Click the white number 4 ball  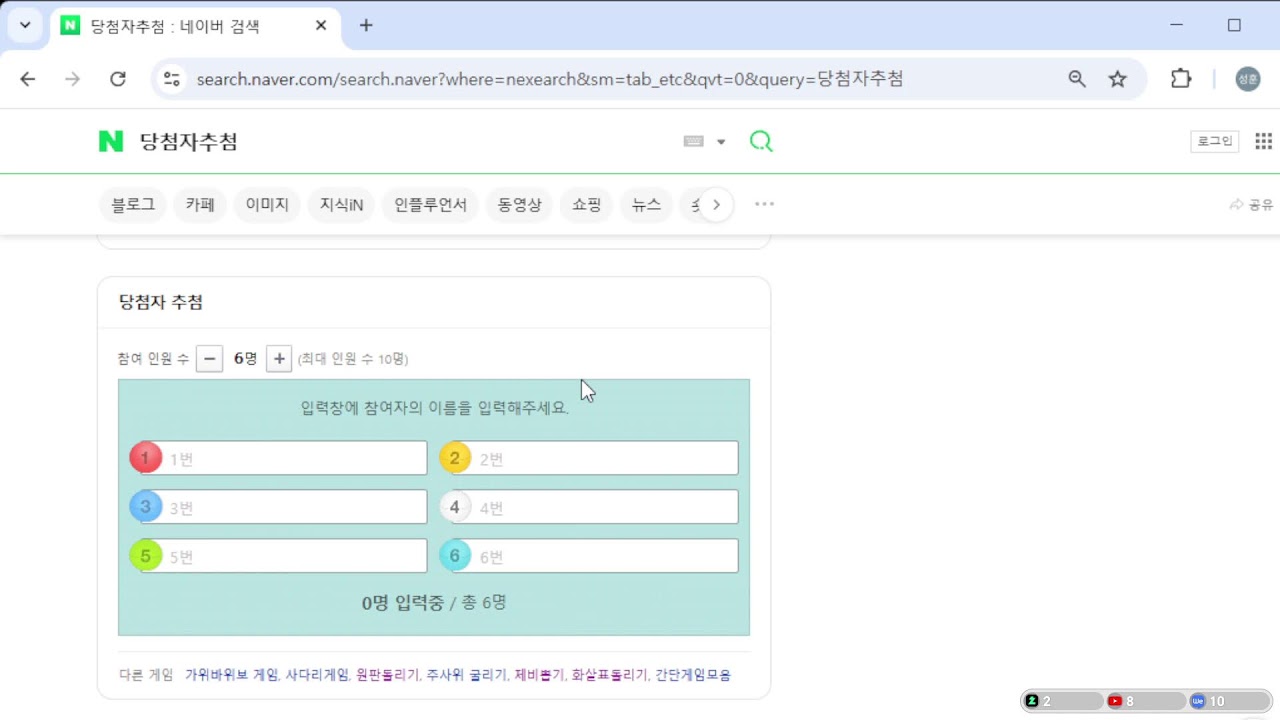(455, 507)
